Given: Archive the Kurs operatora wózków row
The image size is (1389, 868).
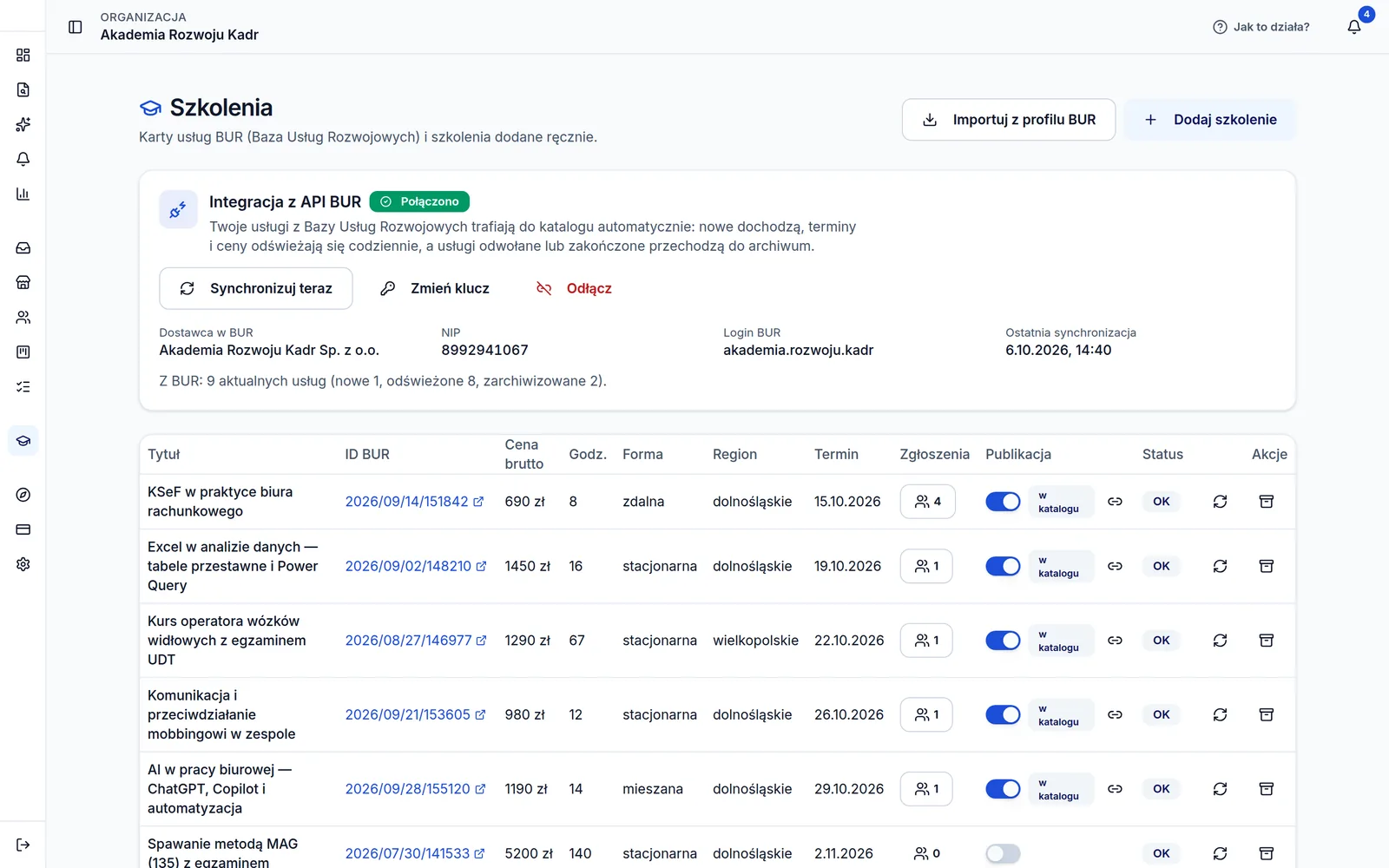Looking at the screenshot, I should (1267, 641).
